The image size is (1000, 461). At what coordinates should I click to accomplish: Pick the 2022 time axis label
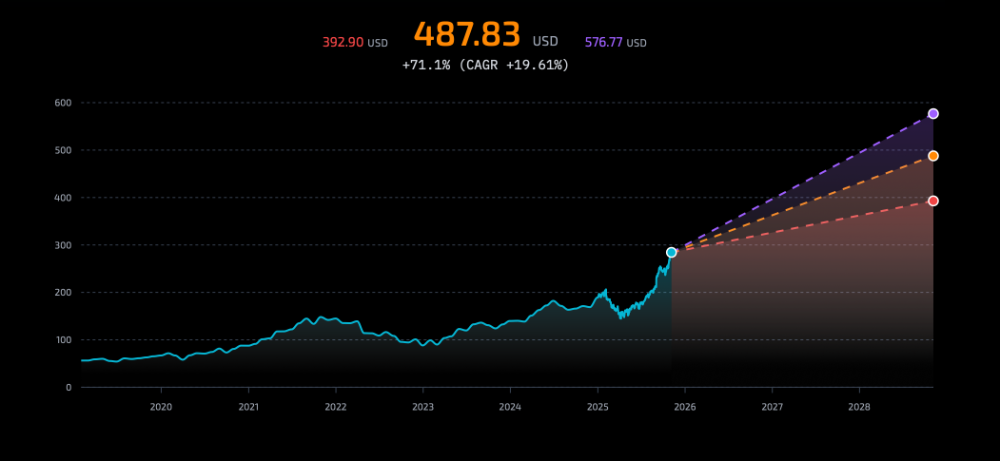tap(335, 407)
